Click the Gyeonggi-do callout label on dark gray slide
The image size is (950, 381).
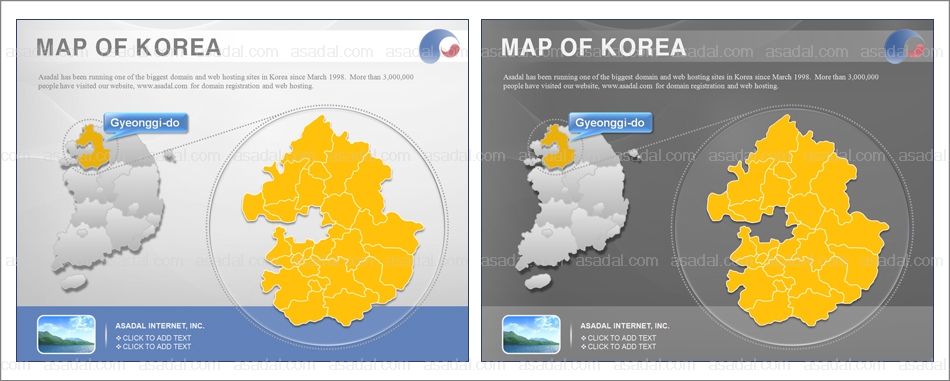click(x=610, y=123)
